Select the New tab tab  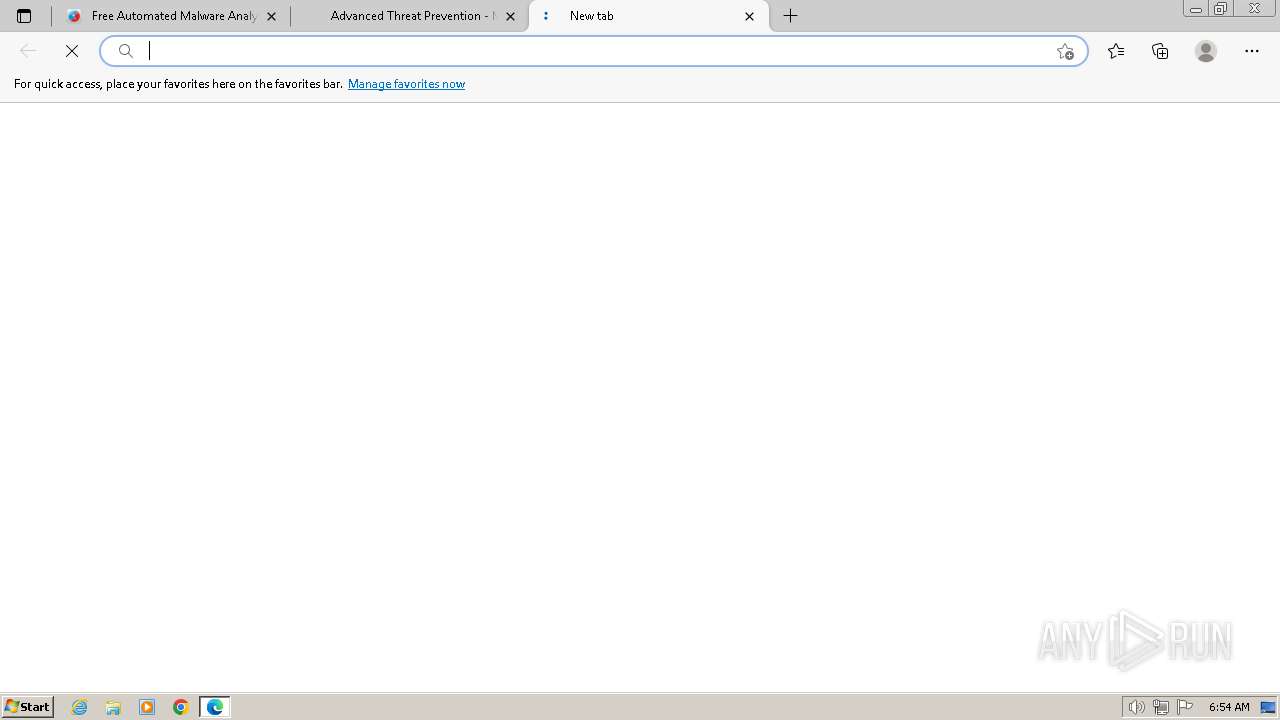point(649,16)
